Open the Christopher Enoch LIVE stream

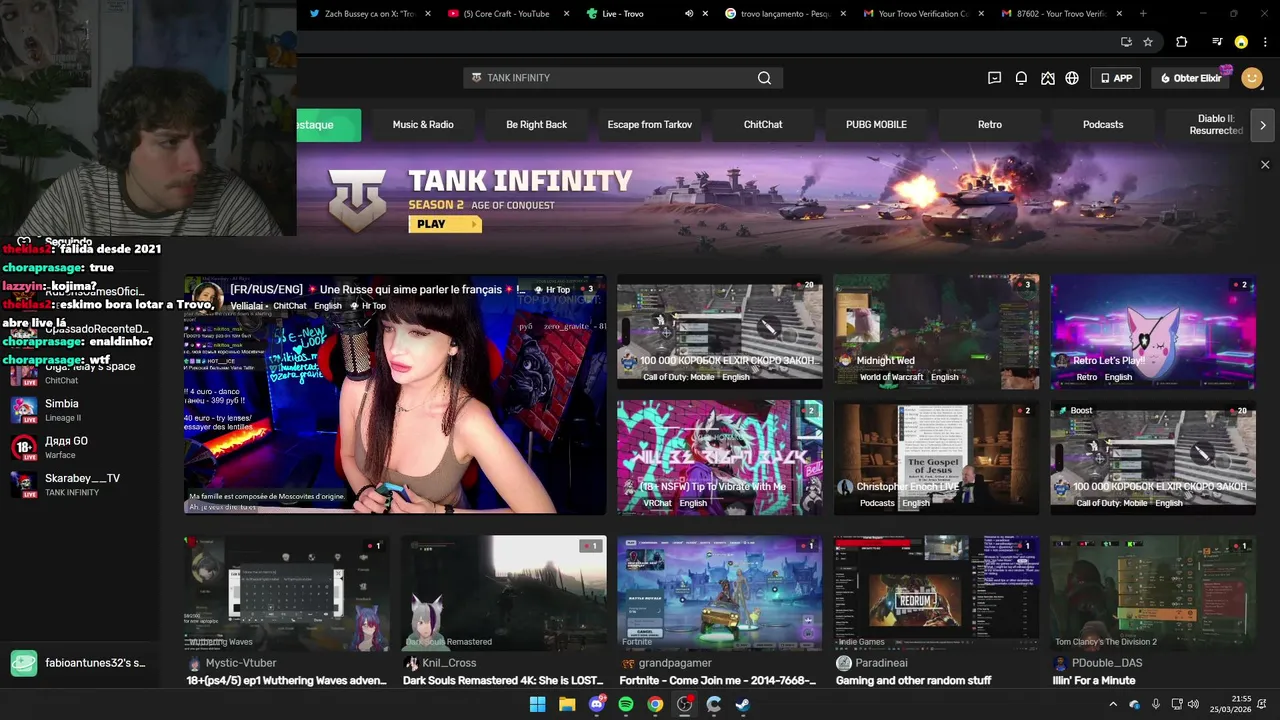(936, 458)
